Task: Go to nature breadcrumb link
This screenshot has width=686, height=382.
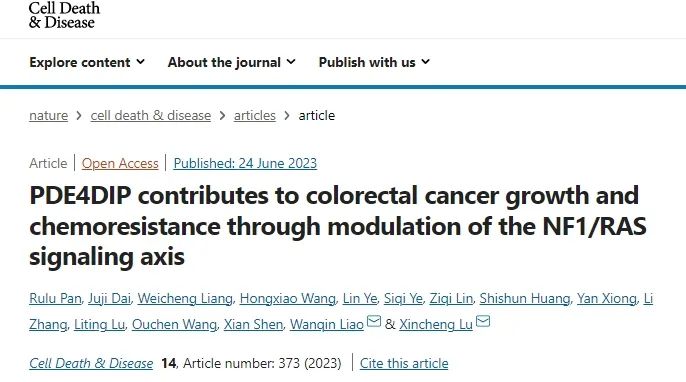Action: pos(49,116)
